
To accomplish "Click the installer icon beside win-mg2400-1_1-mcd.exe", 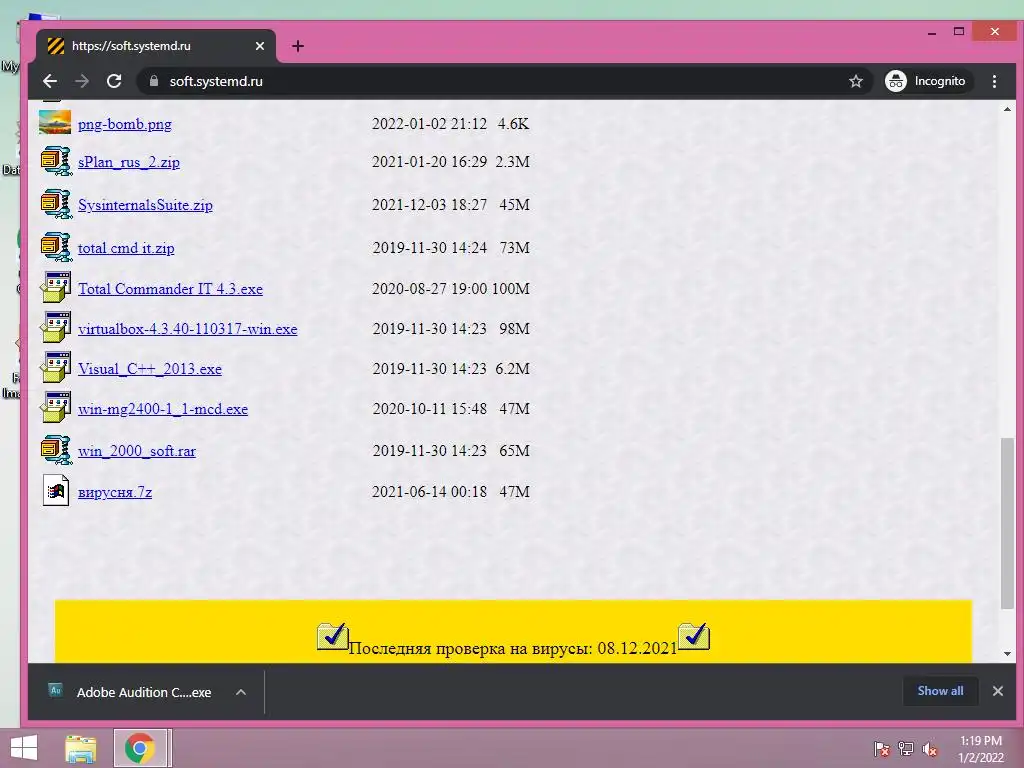I will [56, 408].
